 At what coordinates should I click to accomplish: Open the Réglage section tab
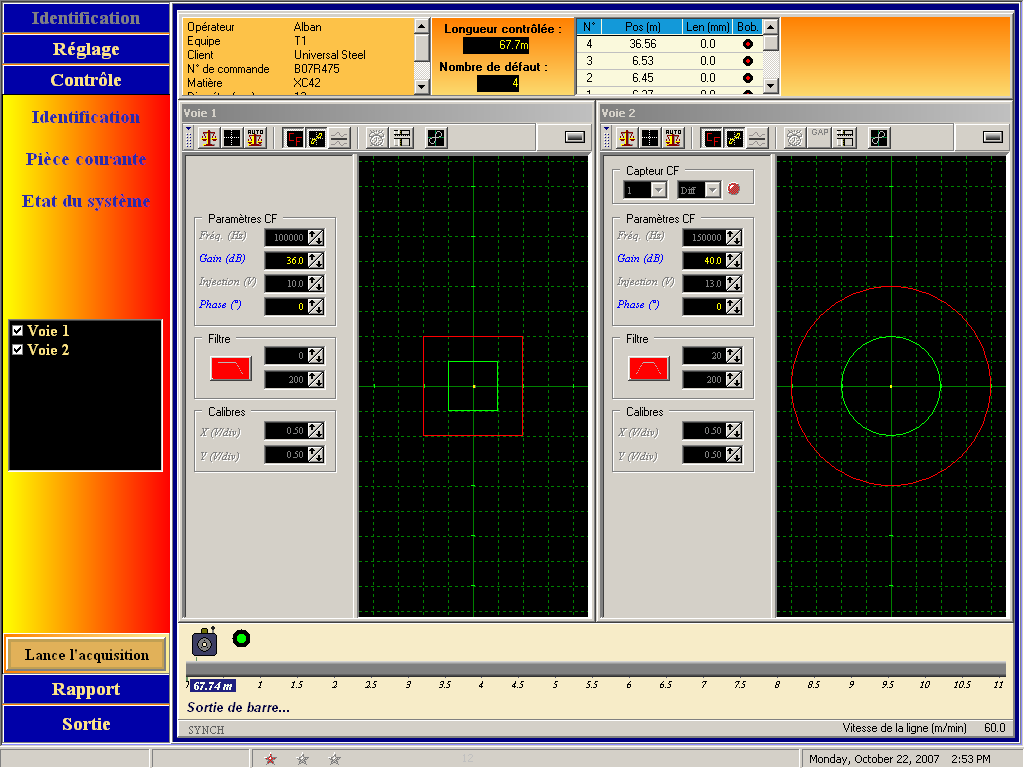[x=86, y=49]
